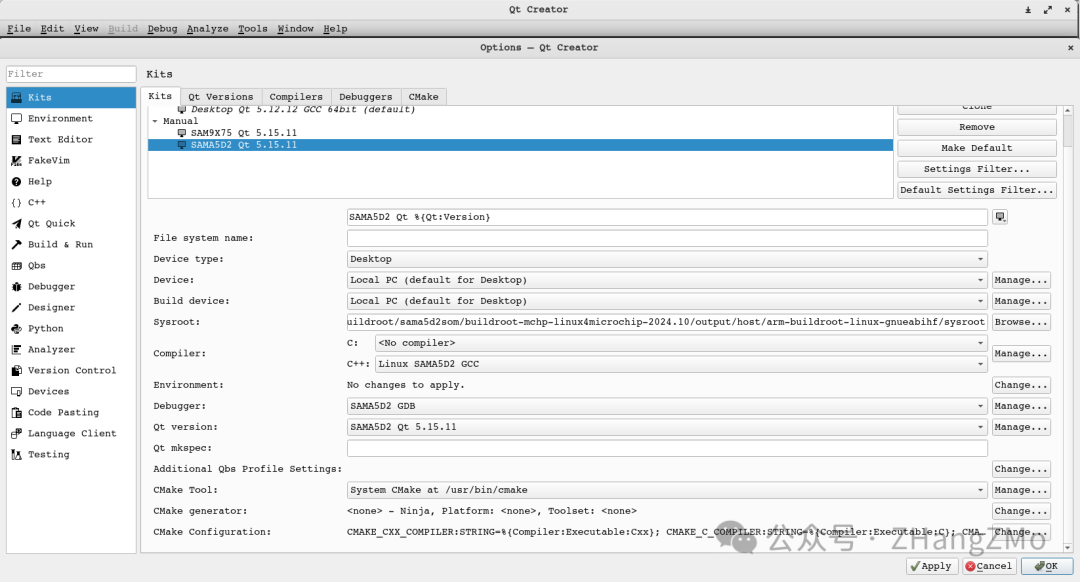Click the Qt mkspec input field
The height and width of the screenshot is (582, 1080).
[x=667, y=448]
